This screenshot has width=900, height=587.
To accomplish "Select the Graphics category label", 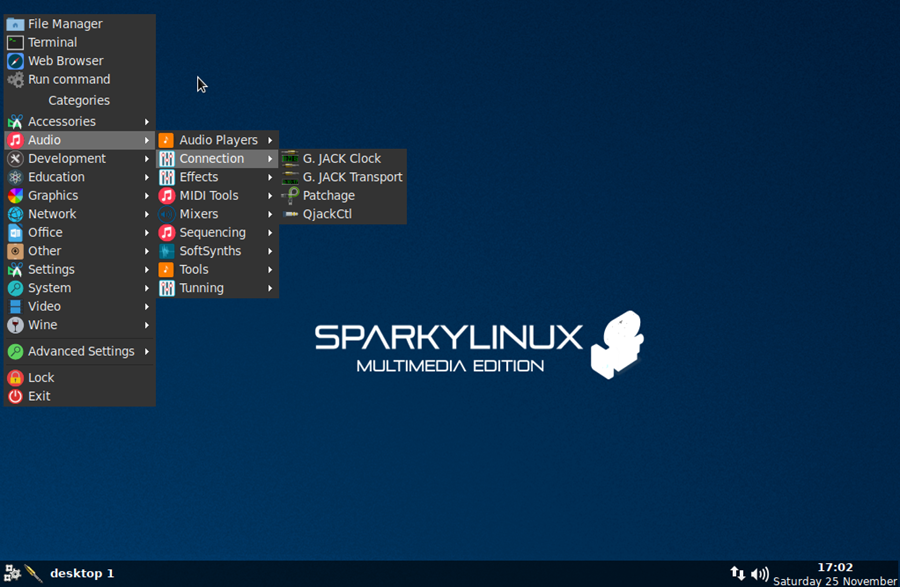I will 53,196.
